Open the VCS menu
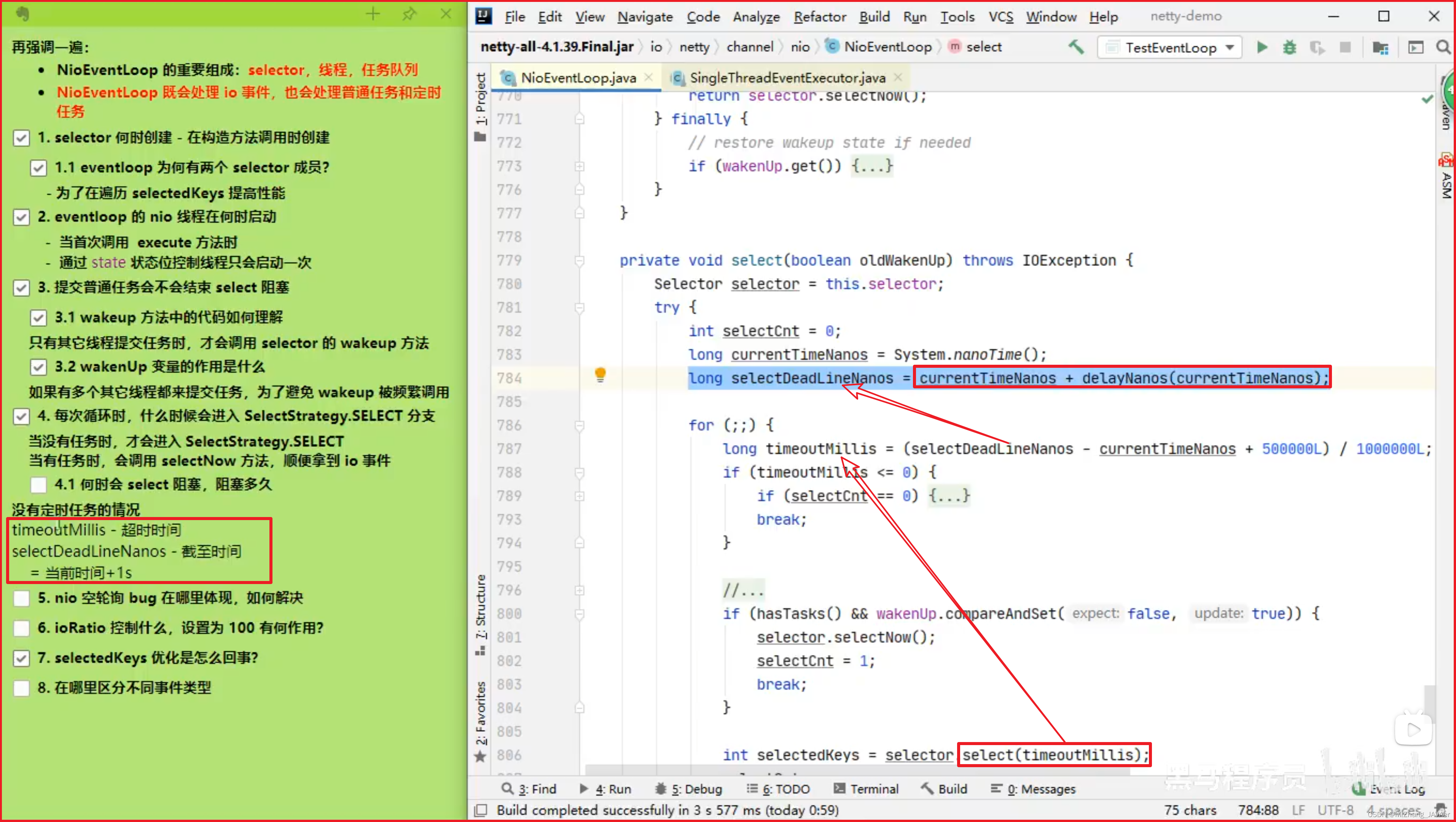 click(x=1000, y=16)
